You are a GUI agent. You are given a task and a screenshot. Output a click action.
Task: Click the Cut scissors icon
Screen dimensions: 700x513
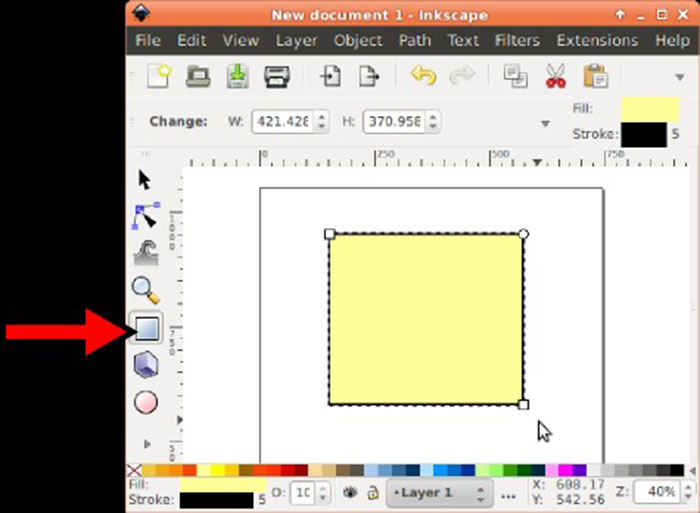click(x=556, y=76)
